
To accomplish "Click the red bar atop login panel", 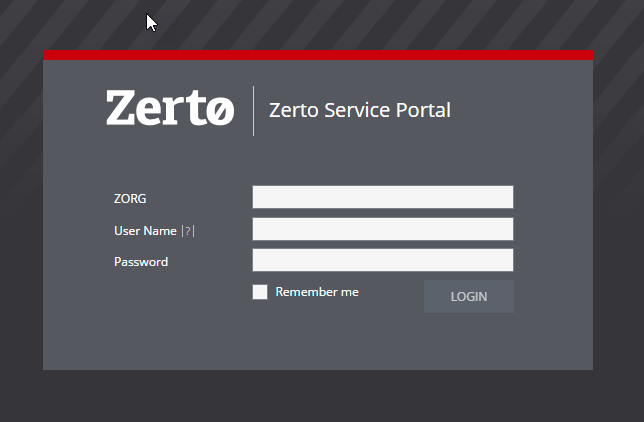I will pos(318,55).
